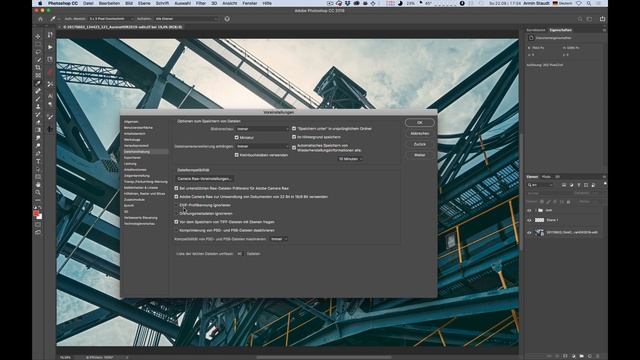Open the search icon in options bar

coord(580,19)
